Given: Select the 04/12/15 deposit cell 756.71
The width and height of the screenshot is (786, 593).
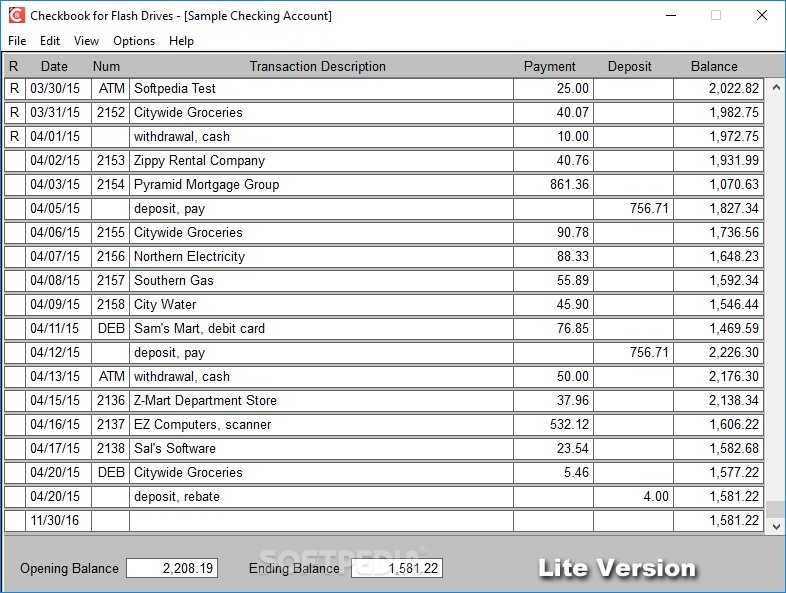Looking at the screenshot, I should coord(634,353).
